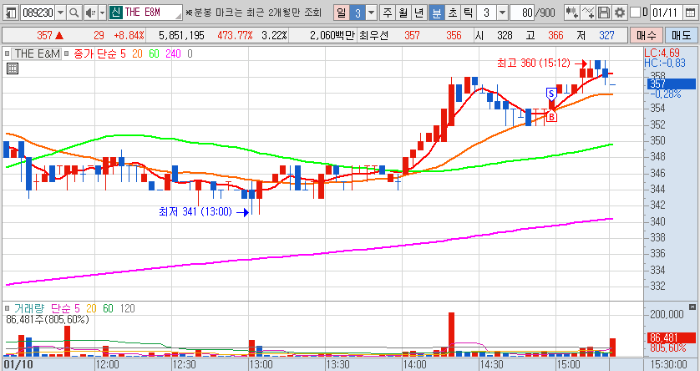Viewport: 700px width, 371px height.
Task: Click the minute interval value 3 field
Action: [x=486, y=13]
